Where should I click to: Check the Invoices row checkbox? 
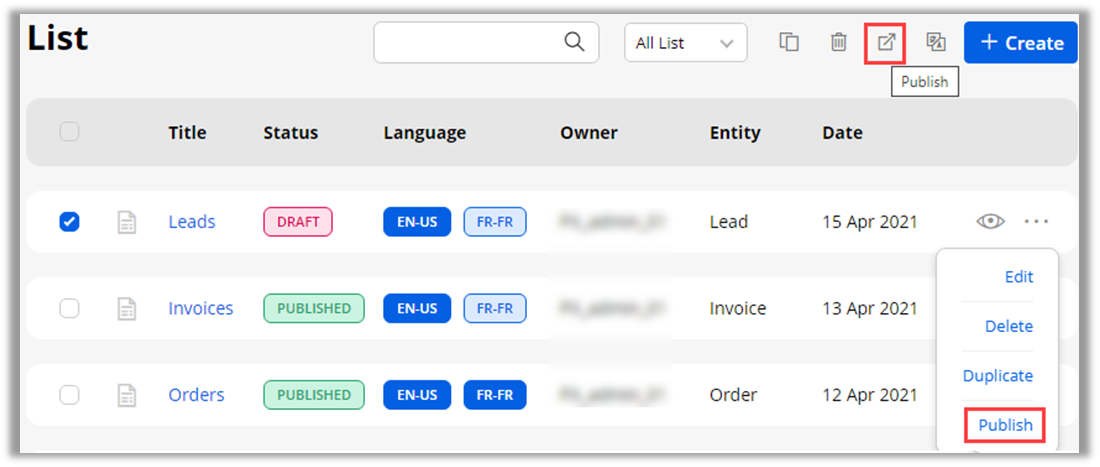[69, 308]
